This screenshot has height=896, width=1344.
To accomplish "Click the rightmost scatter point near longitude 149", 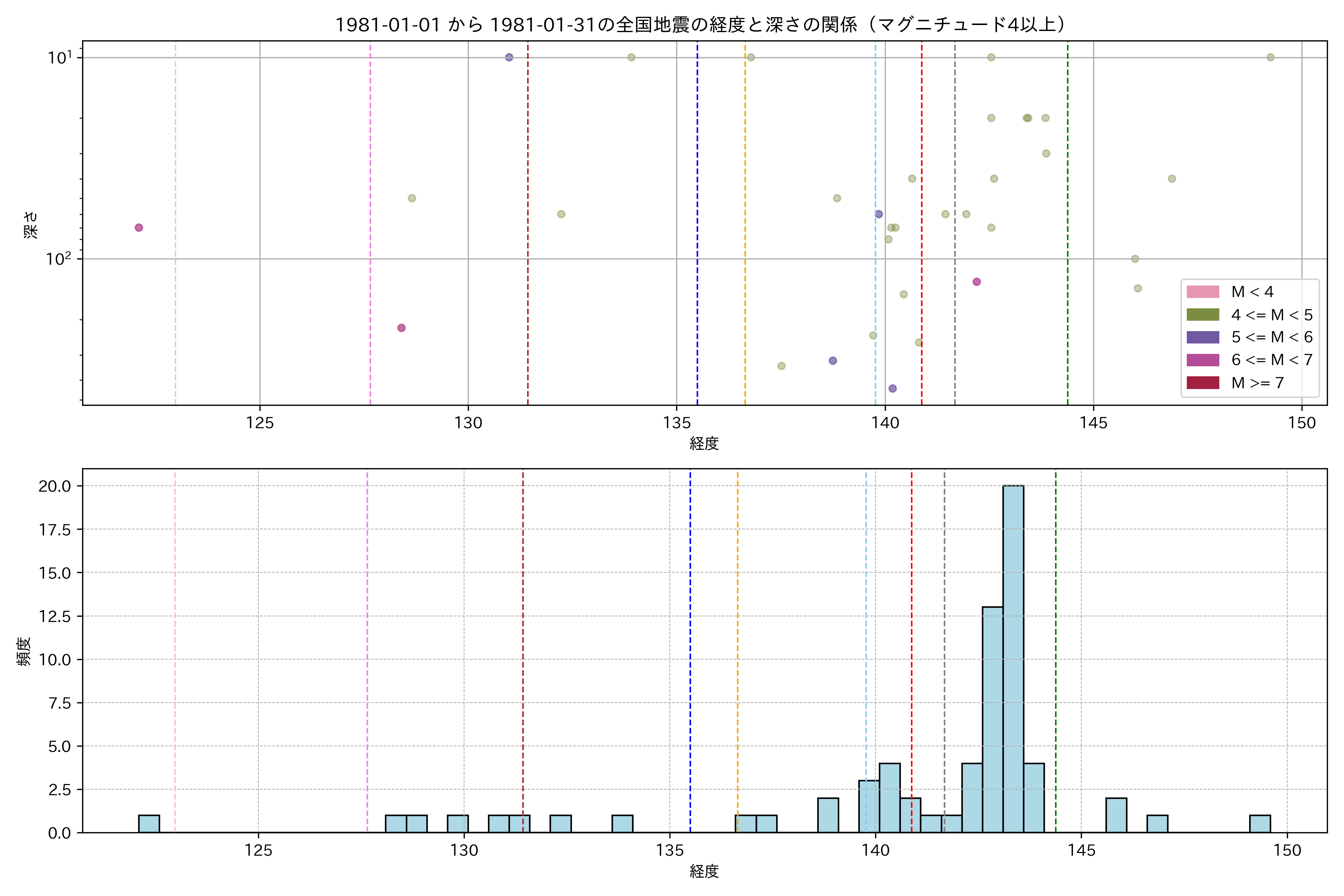I will [x=1270, y=57].
